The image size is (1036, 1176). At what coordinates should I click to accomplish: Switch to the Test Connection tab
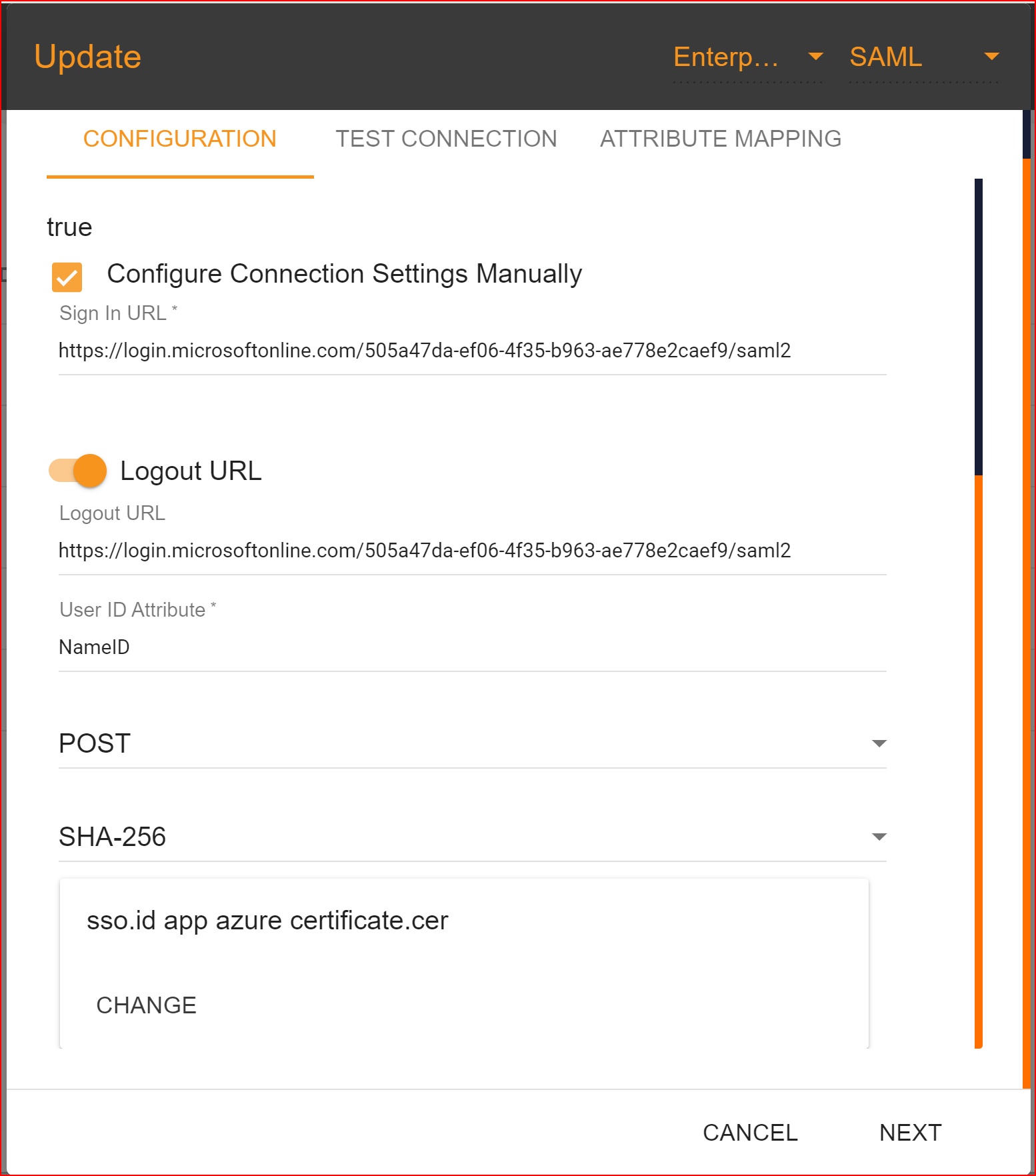(x=446, y=139)
